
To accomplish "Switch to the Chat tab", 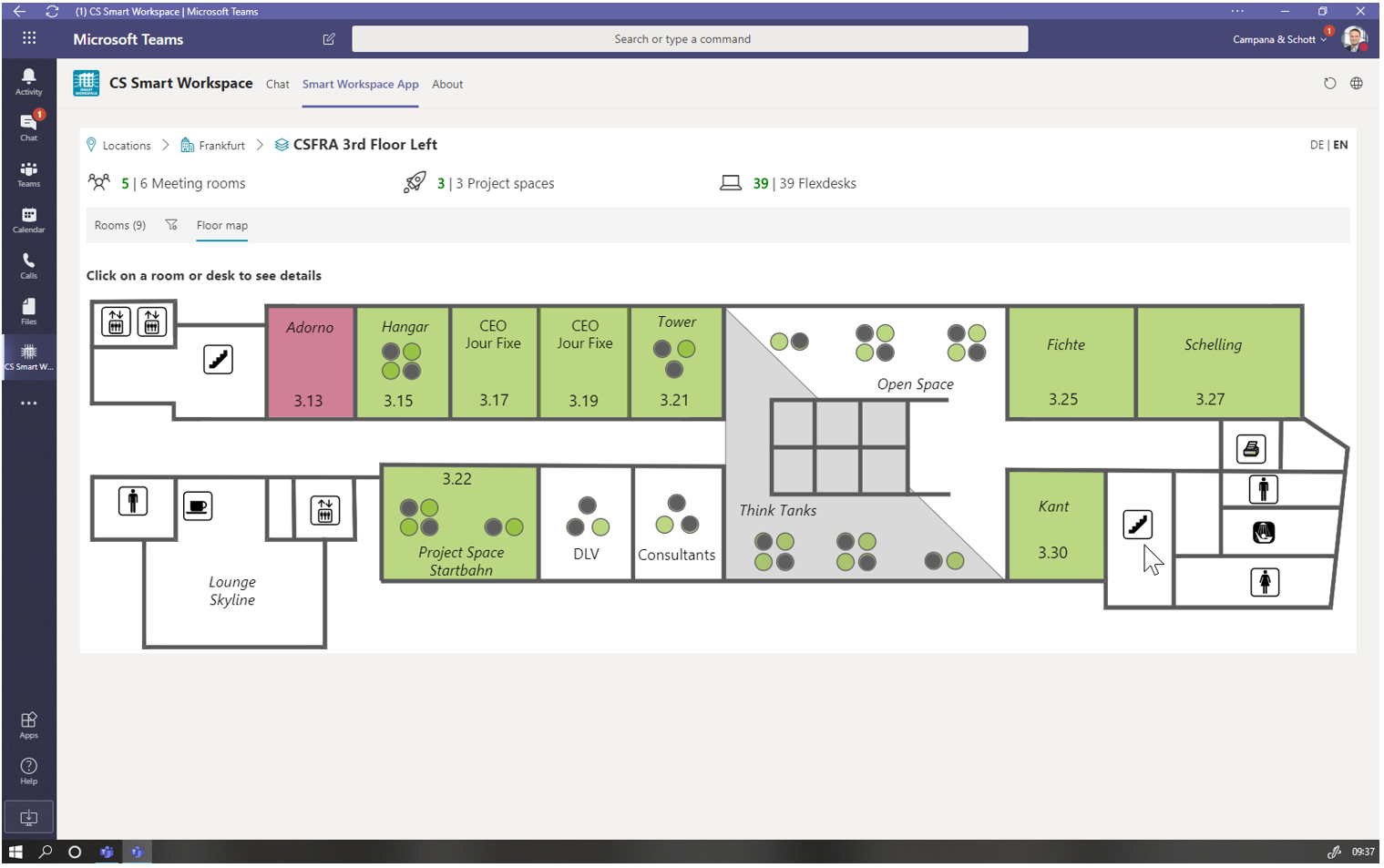I will [x=277, y=84].
